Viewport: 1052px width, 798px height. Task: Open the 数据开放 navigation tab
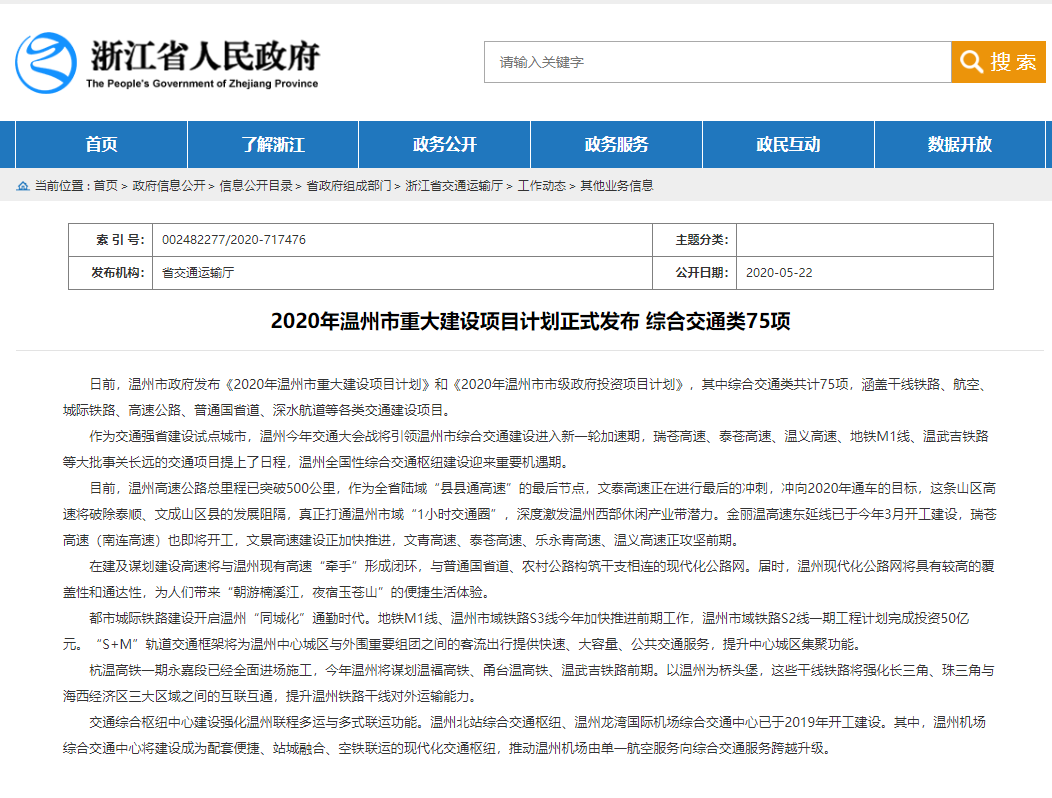[x=960, y=144]
